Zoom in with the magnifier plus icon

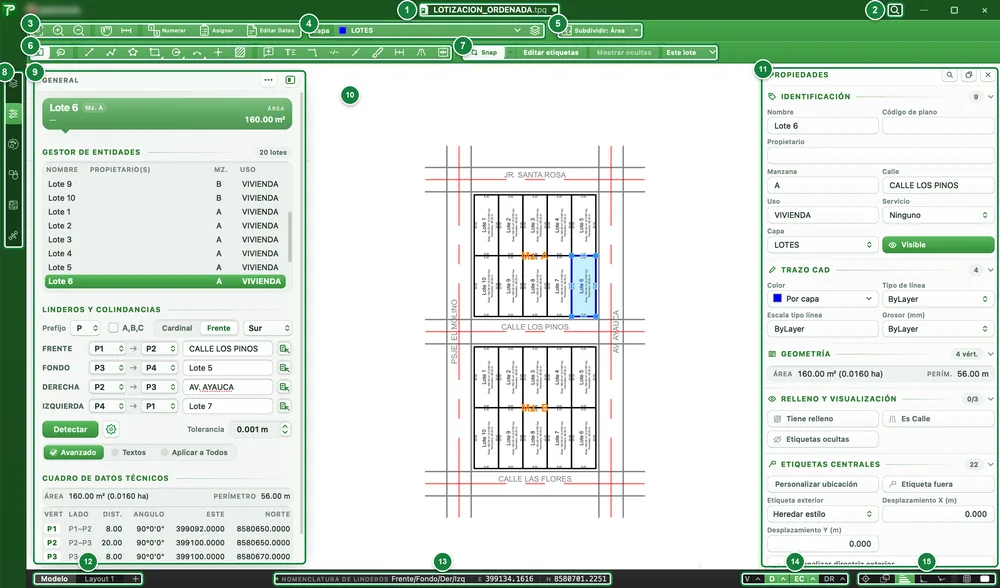(x=58, y=30)
